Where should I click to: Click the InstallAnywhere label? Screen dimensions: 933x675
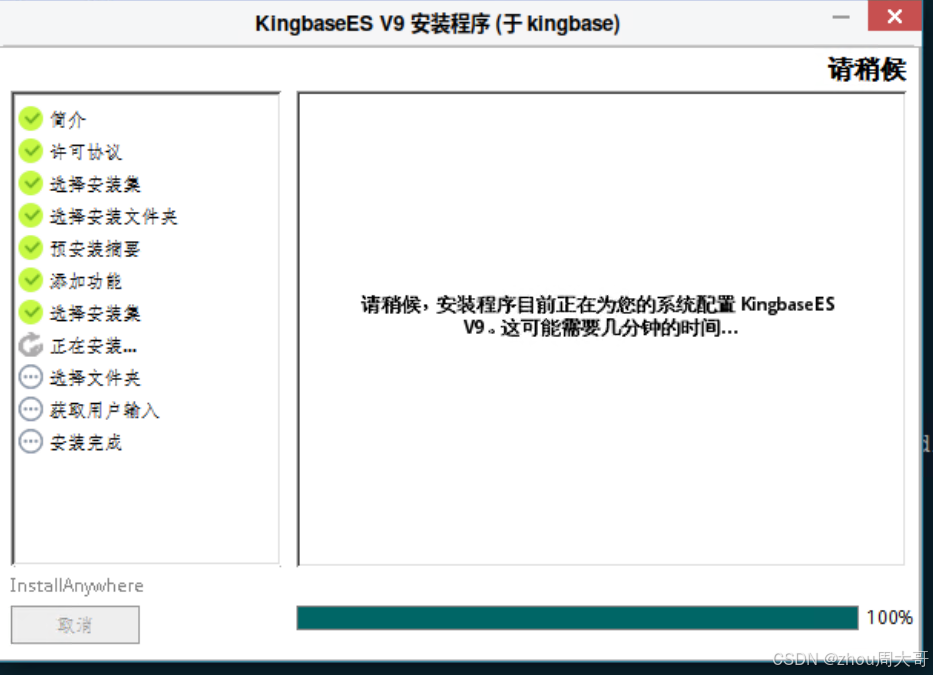(77, 586)
